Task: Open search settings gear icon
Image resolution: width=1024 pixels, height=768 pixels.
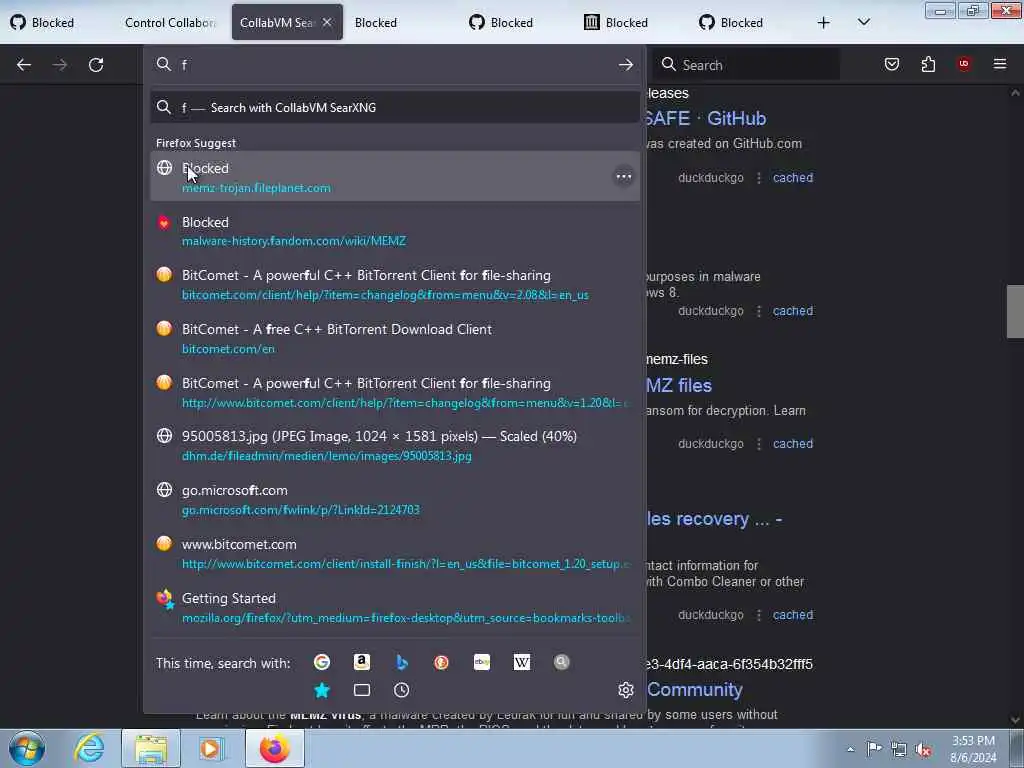Action: (626, 690)
